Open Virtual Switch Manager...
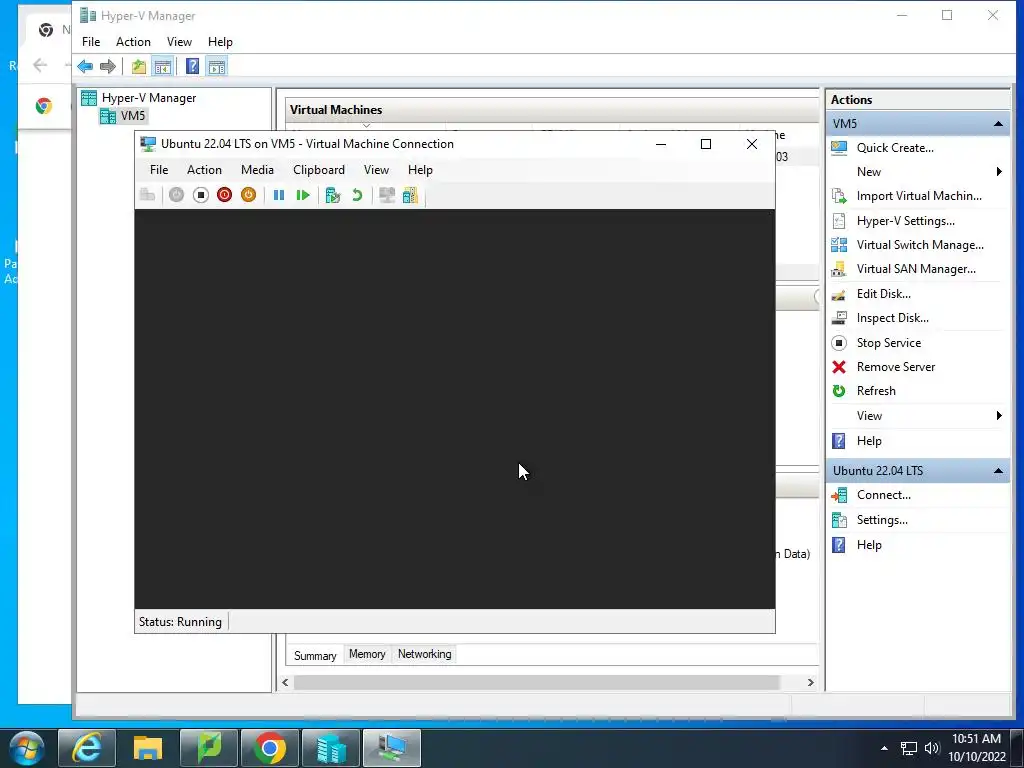Viewport: 1024px width, 768px height. pos(920,245)
